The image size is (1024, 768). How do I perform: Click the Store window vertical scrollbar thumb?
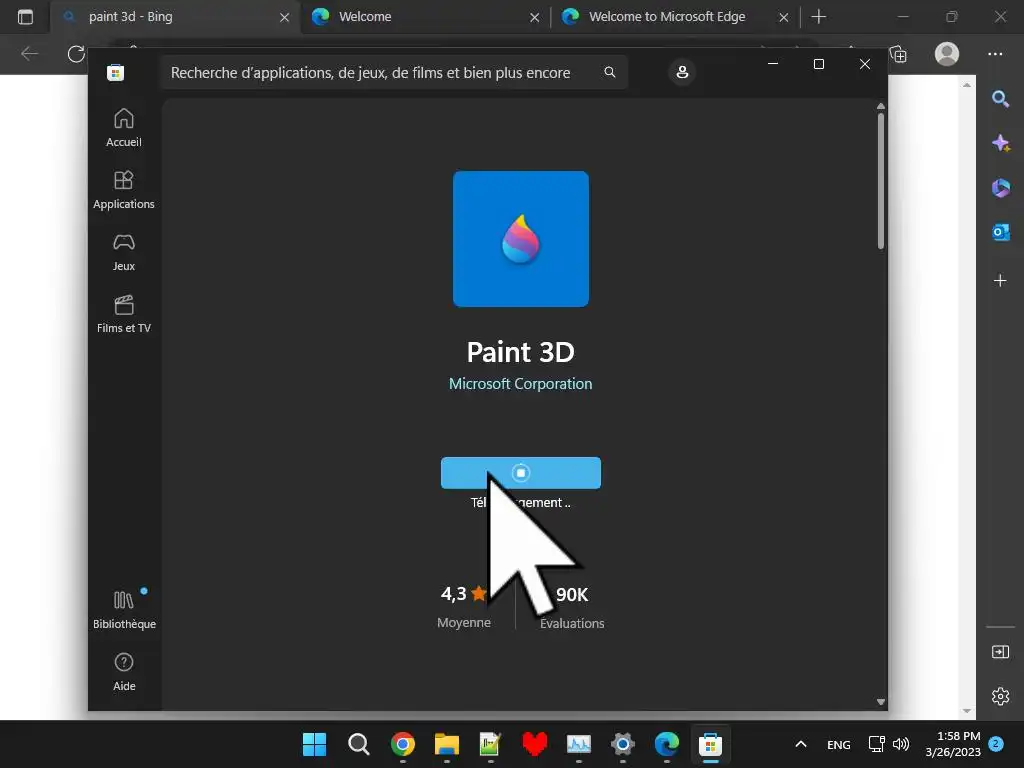click(x=880, y=181)
